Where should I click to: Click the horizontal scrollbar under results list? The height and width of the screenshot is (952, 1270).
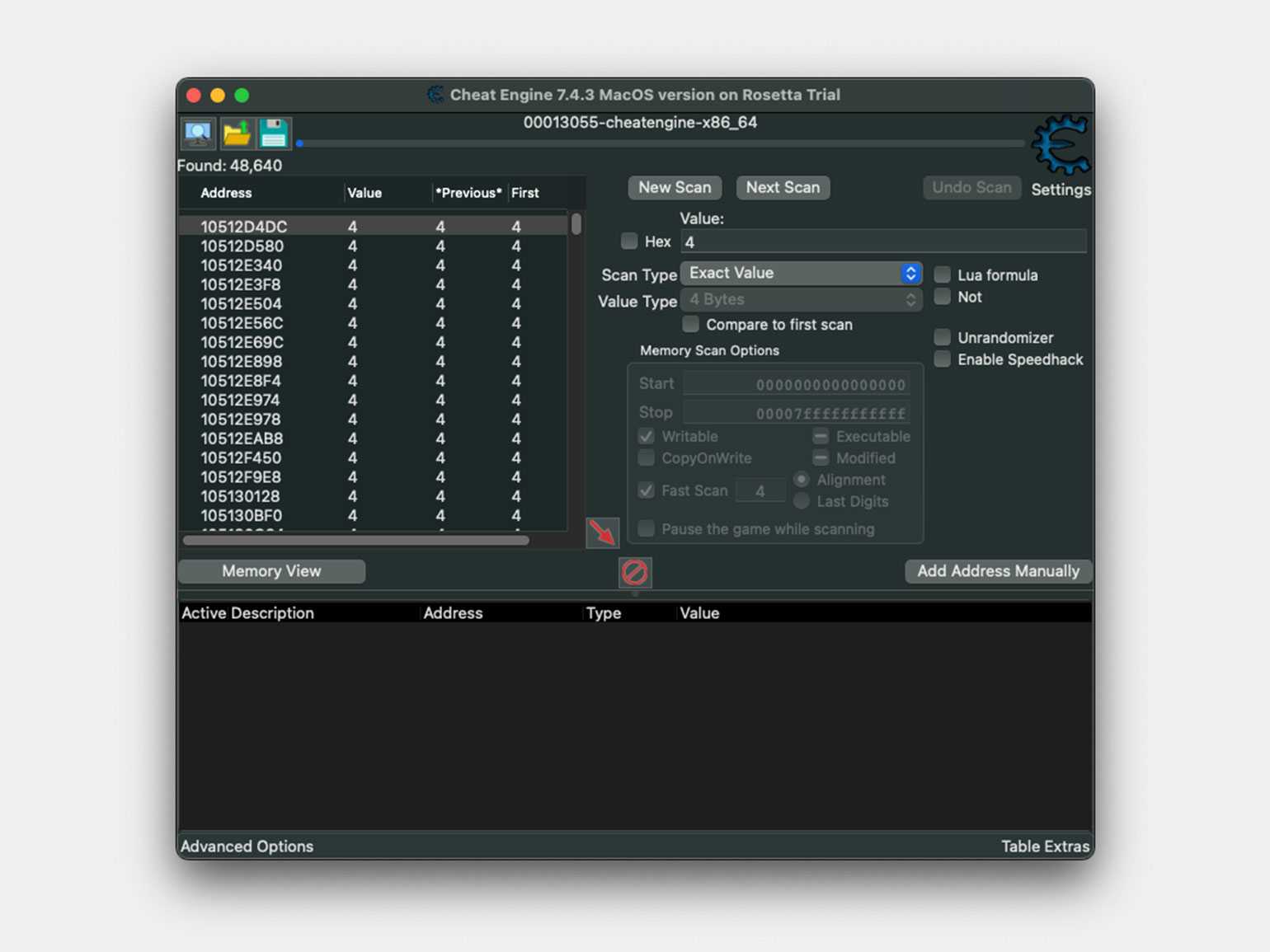pyautogui.click(x=355, y=541)
